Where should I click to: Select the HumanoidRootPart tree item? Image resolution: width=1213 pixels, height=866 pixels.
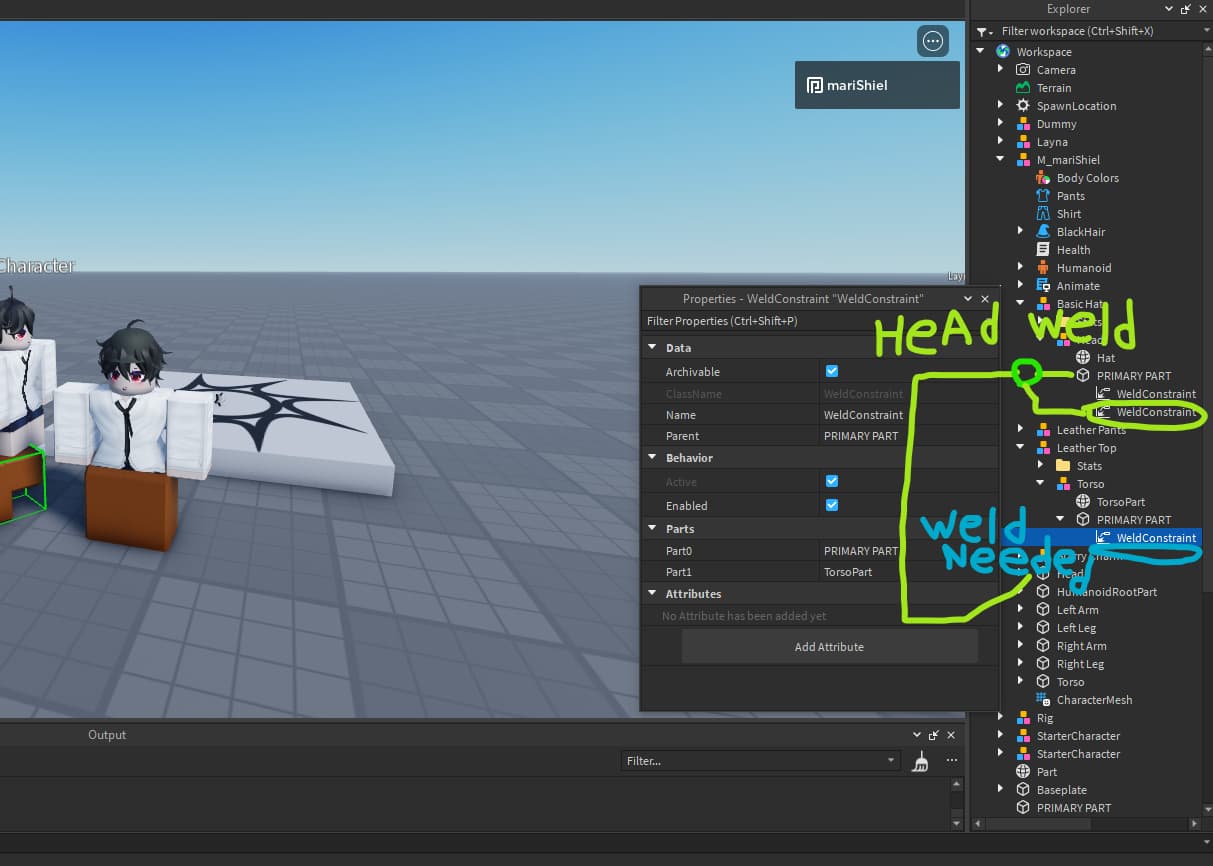click(1106, 592)
